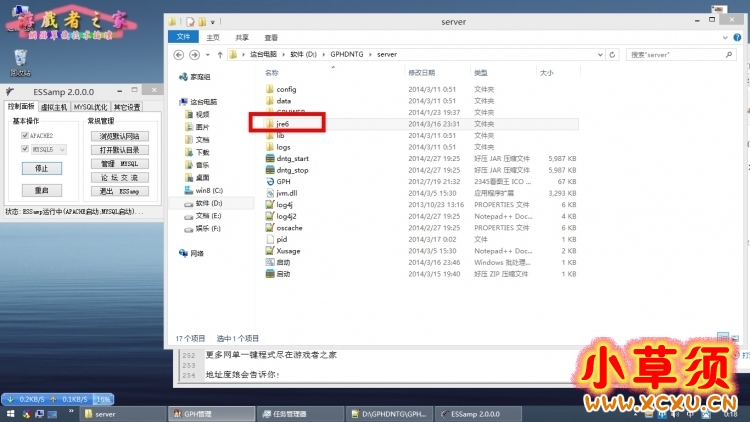750x422 pixels.
Task: Select the jvm.dll file
Action: tap(286, 193)
